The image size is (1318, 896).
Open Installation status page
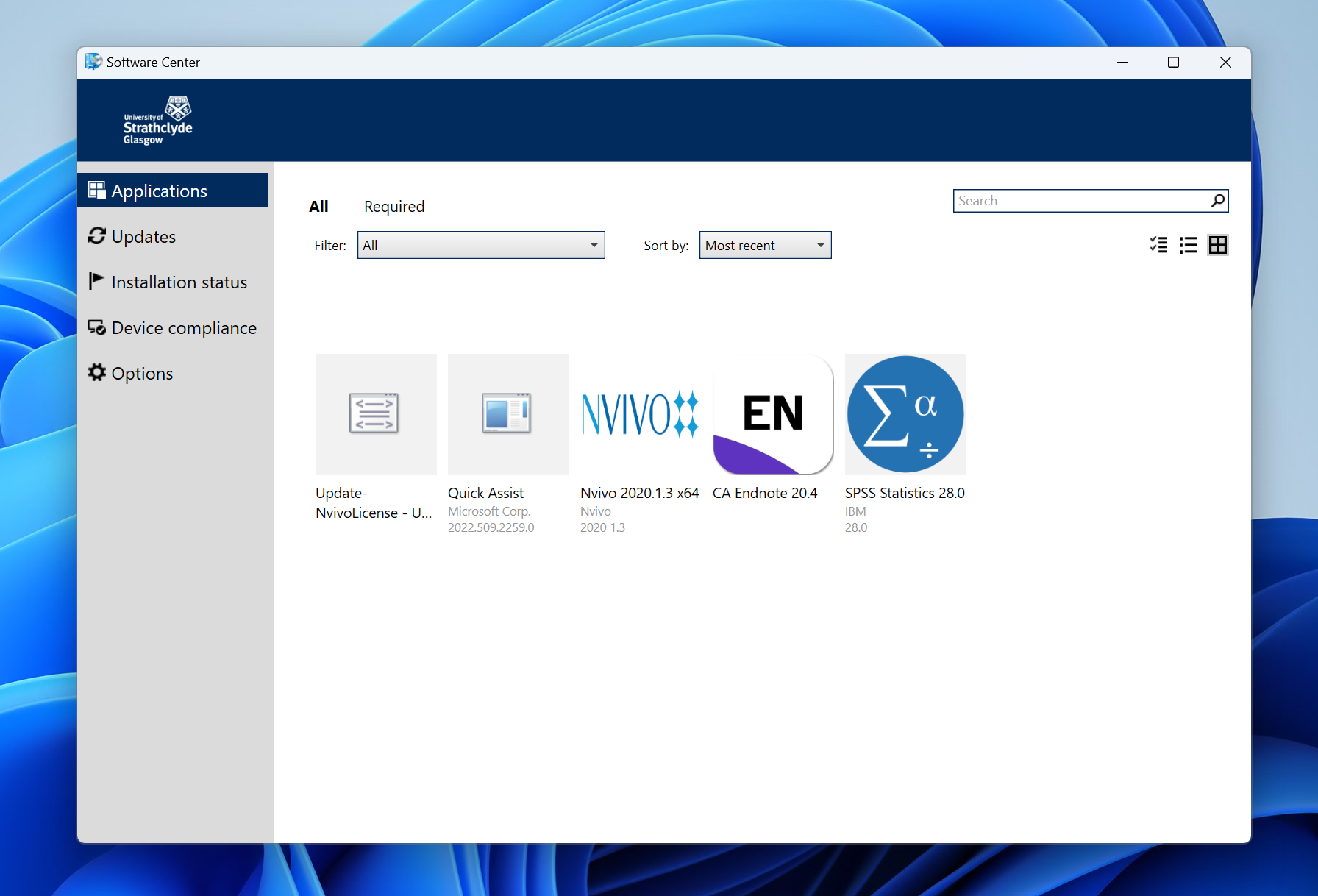click(179, 282)
